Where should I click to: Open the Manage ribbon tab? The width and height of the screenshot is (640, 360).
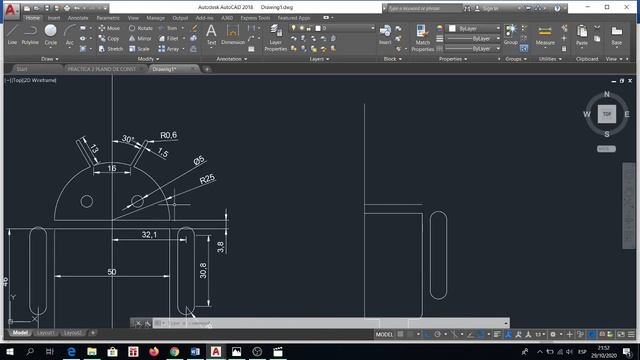pyautogui.click(x=156, y=18)
